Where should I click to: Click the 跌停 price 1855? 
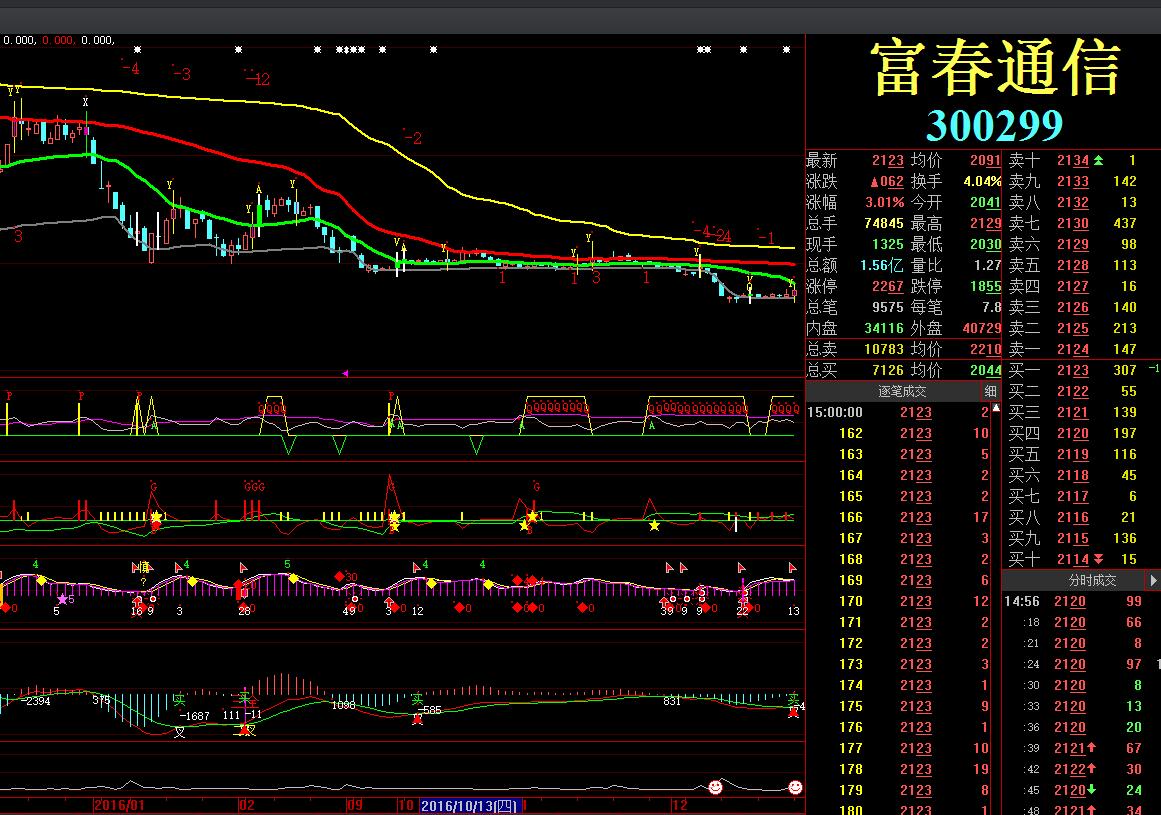click(986, 286)
